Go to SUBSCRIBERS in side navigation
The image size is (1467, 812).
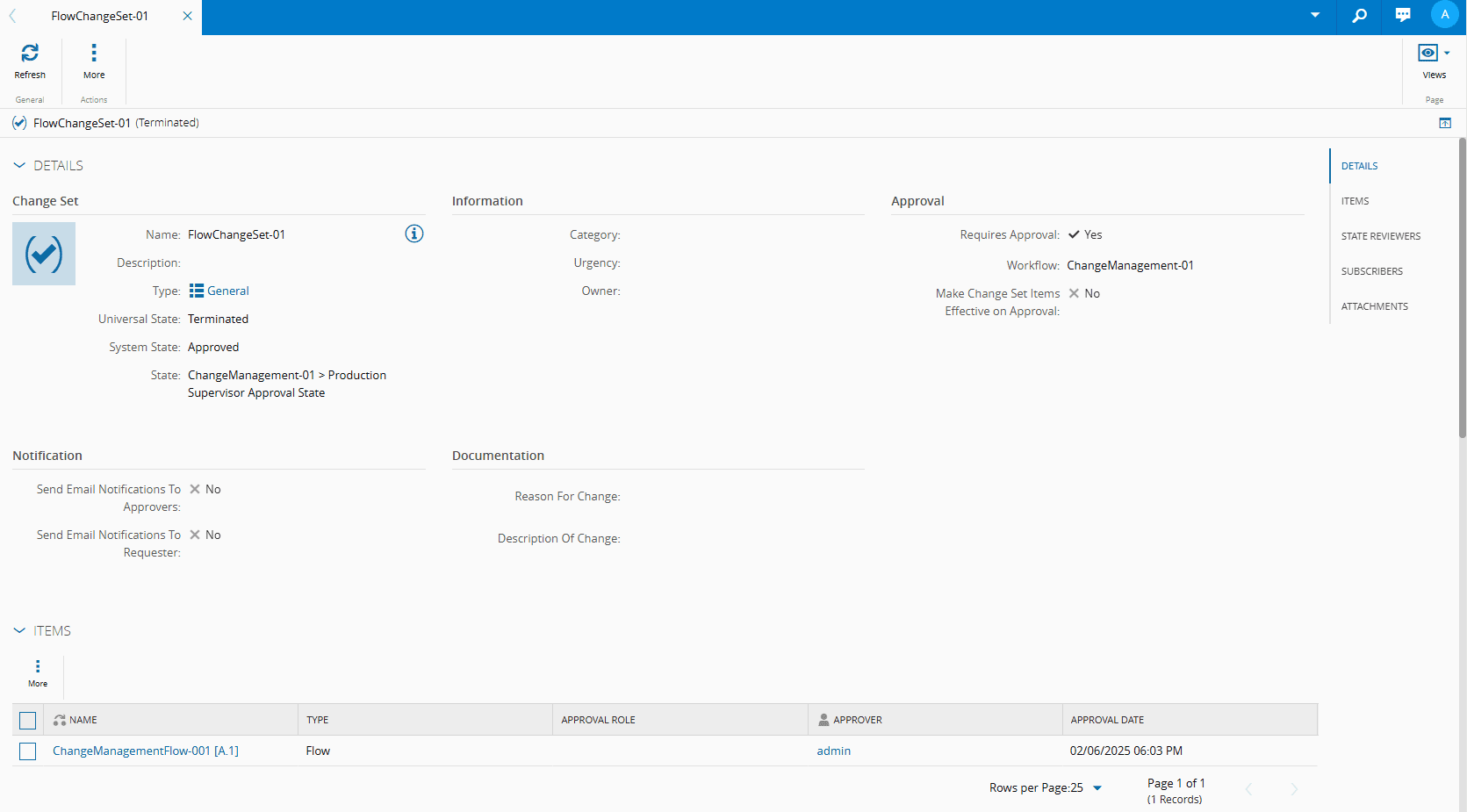tap(1371, 271)
